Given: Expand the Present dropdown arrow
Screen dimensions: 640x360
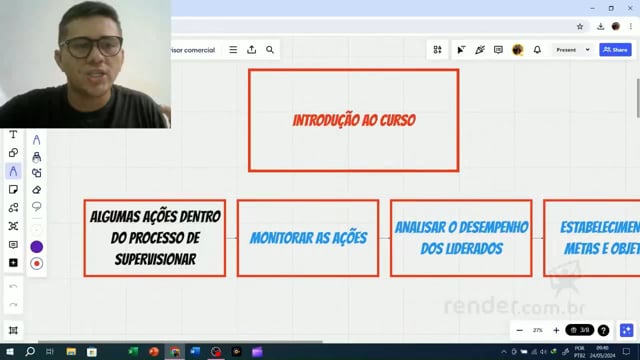Looking at the screenshot, I should point(587,50).
